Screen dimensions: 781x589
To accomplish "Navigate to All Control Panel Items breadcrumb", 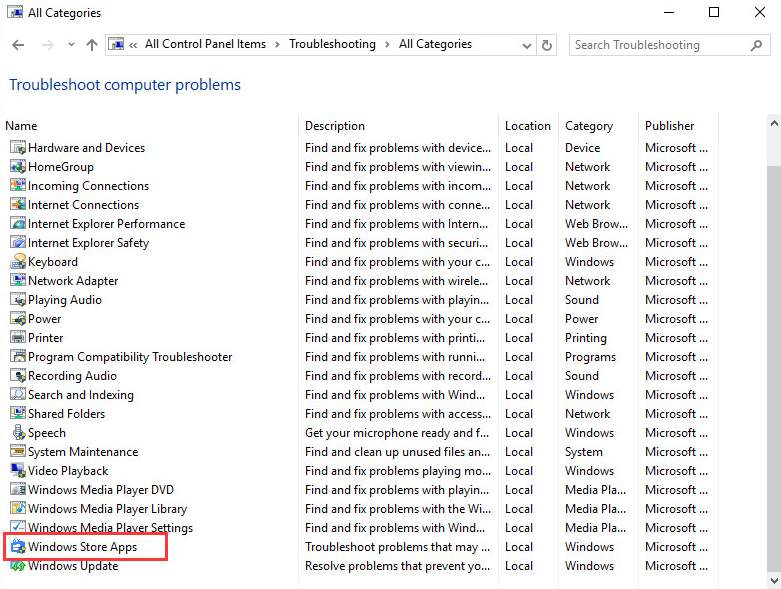I will pos(205,44).
